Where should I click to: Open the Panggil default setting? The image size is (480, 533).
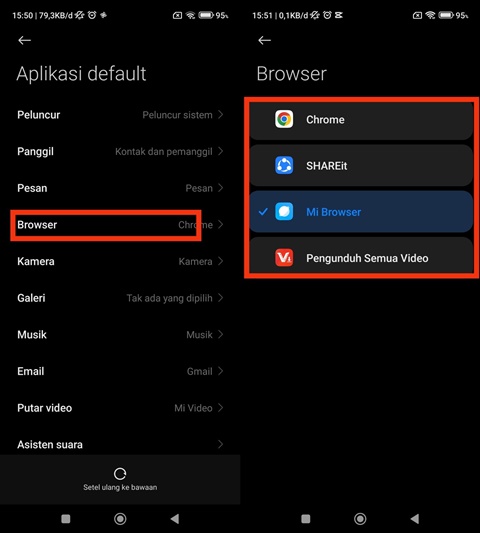[120, 151]
